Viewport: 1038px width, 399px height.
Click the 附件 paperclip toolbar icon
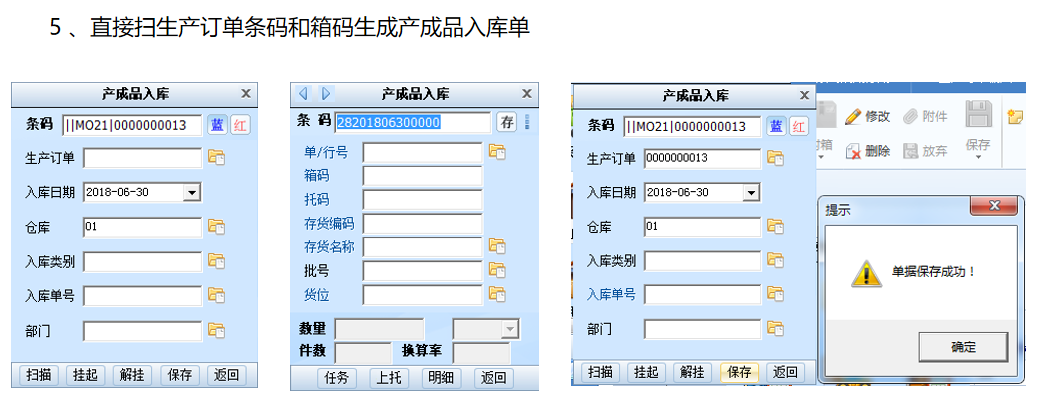(910, 116)
